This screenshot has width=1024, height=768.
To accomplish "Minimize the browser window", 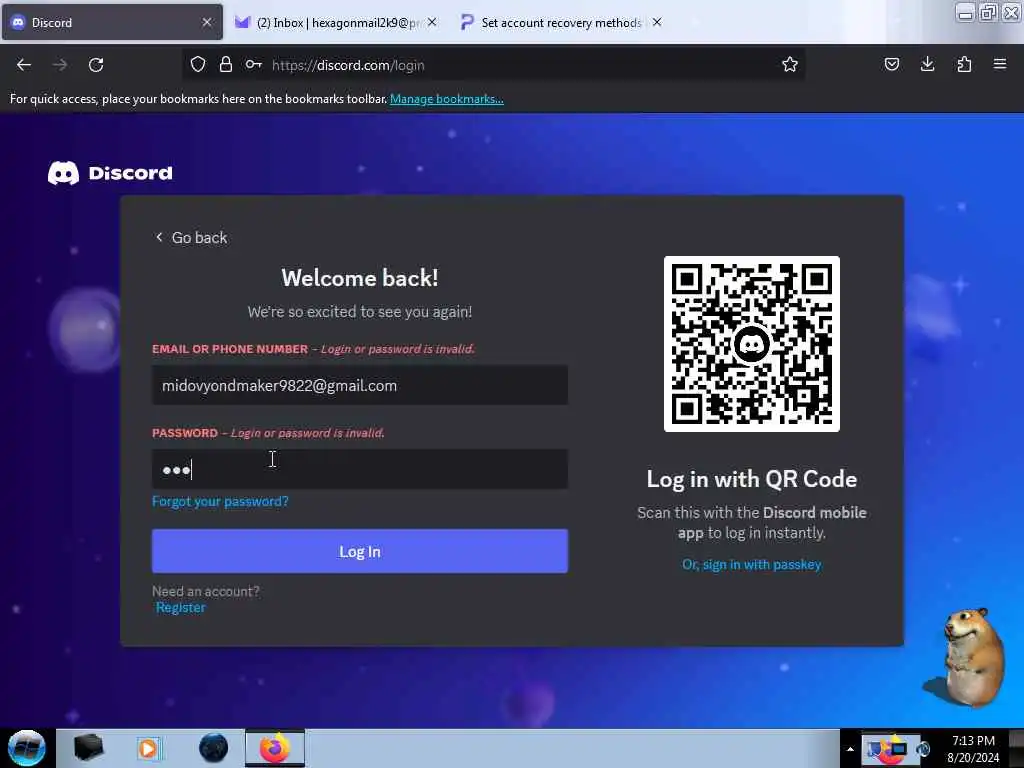I will (965, 13).
